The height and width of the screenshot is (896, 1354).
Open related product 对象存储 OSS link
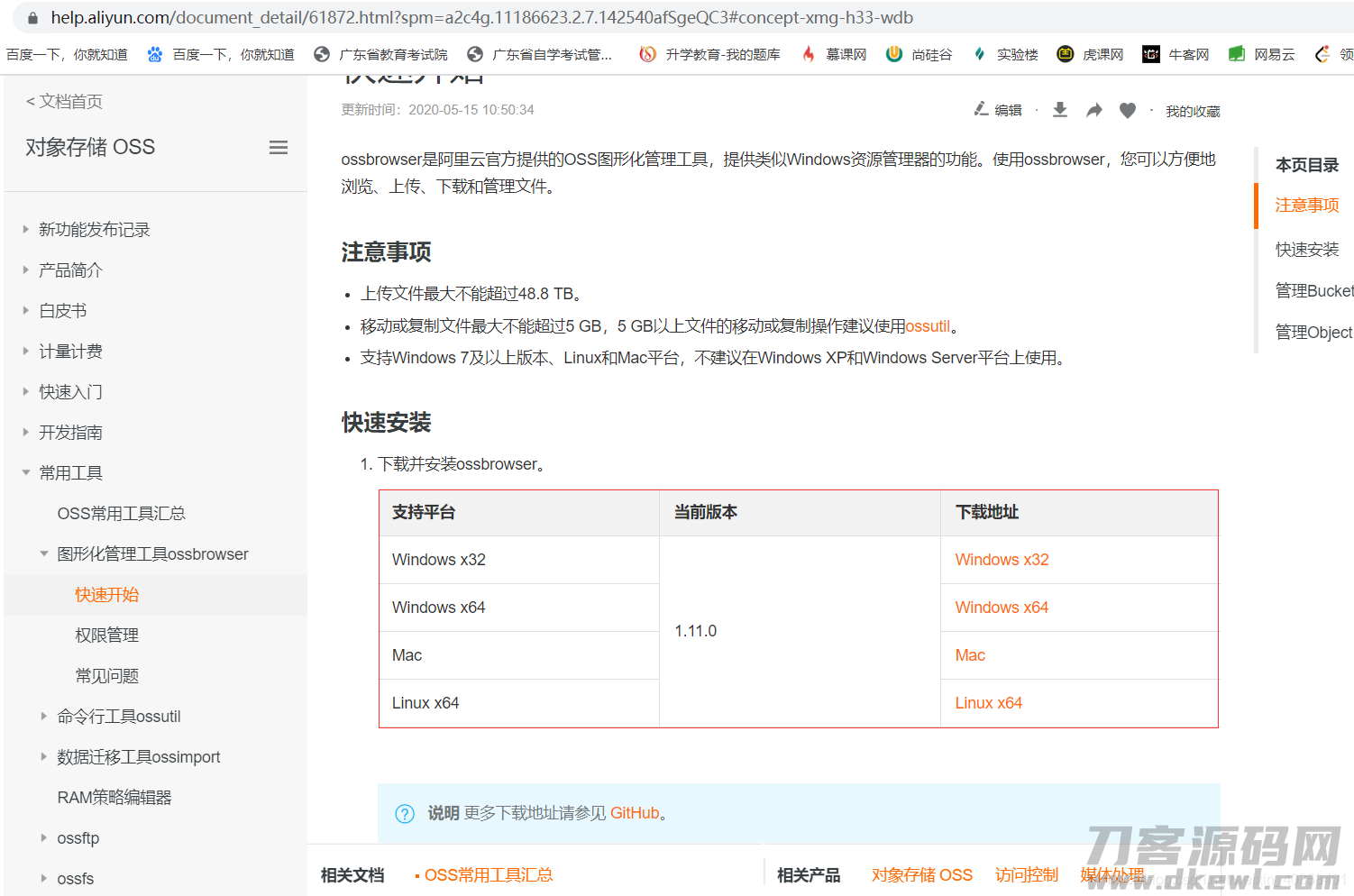[922, 875]
